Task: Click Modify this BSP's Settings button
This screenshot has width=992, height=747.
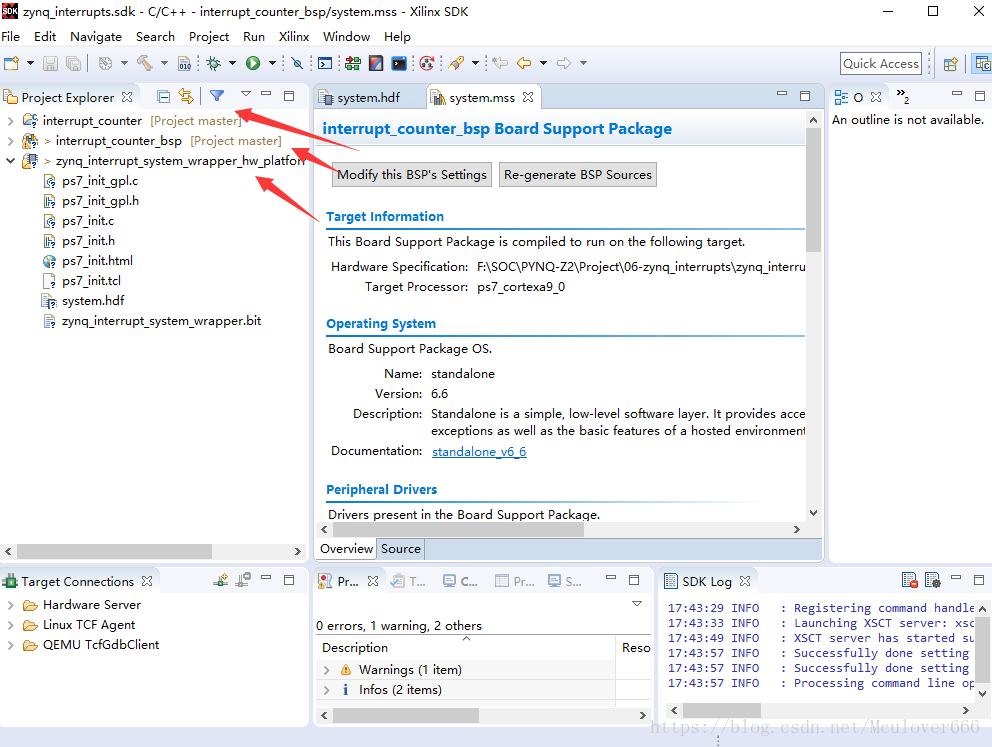Action: click(411, 174)
